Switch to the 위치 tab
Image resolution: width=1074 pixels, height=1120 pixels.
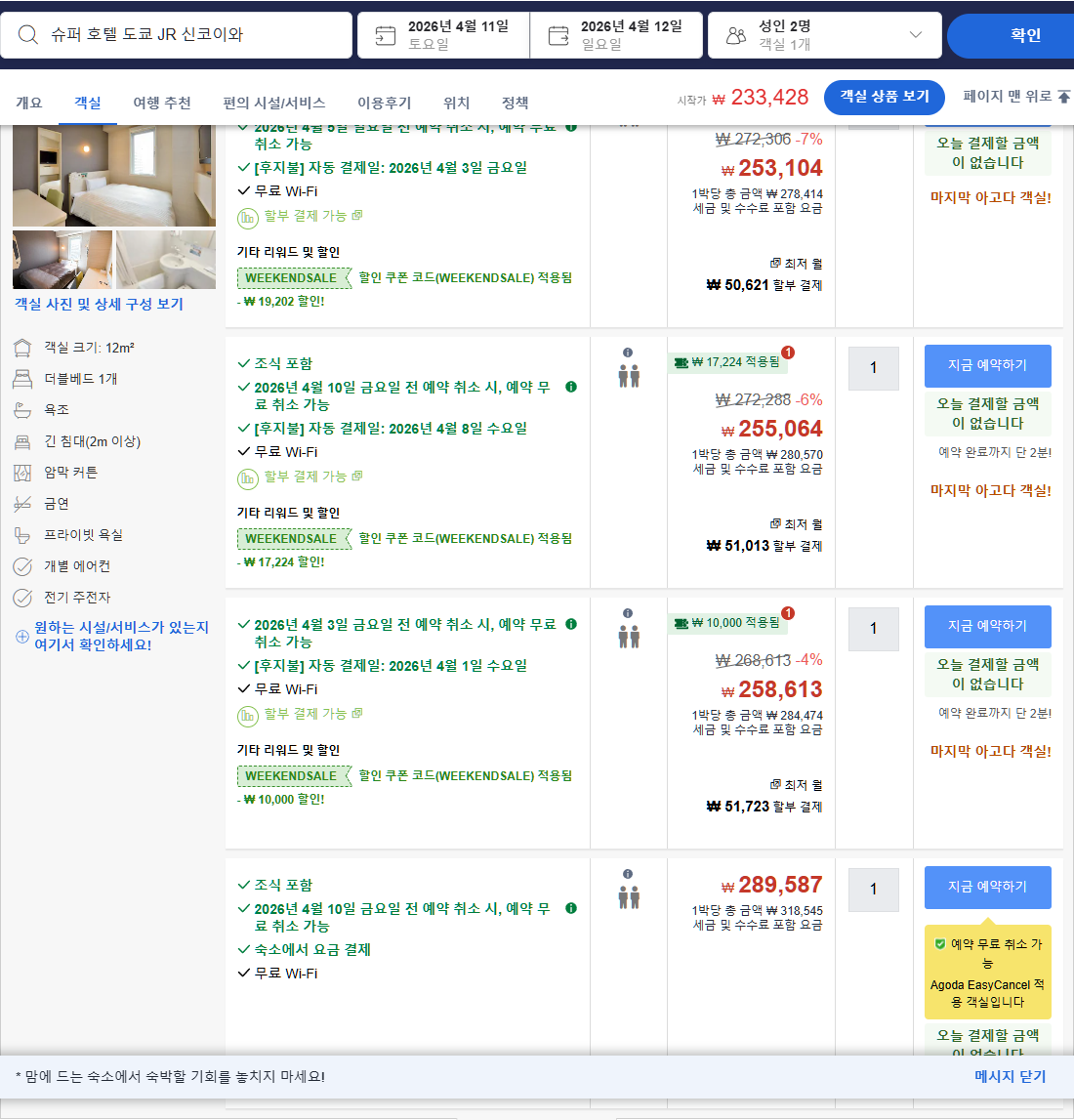click(x=455, y=103)
